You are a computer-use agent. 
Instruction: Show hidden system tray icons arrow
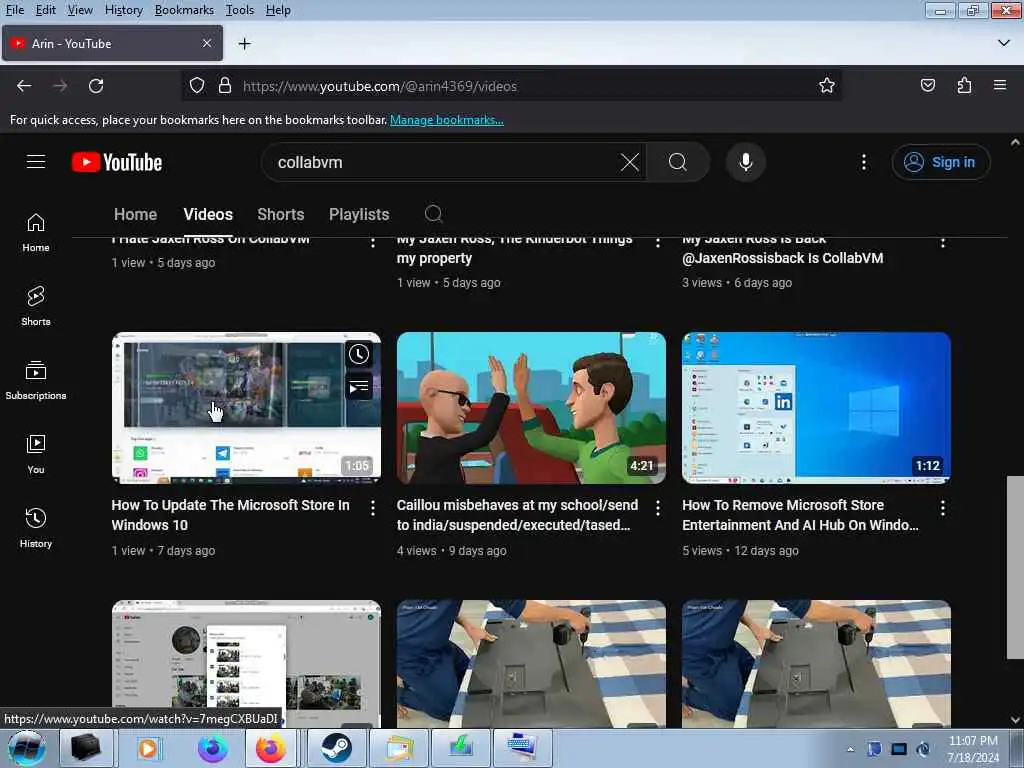coord(850,749)
